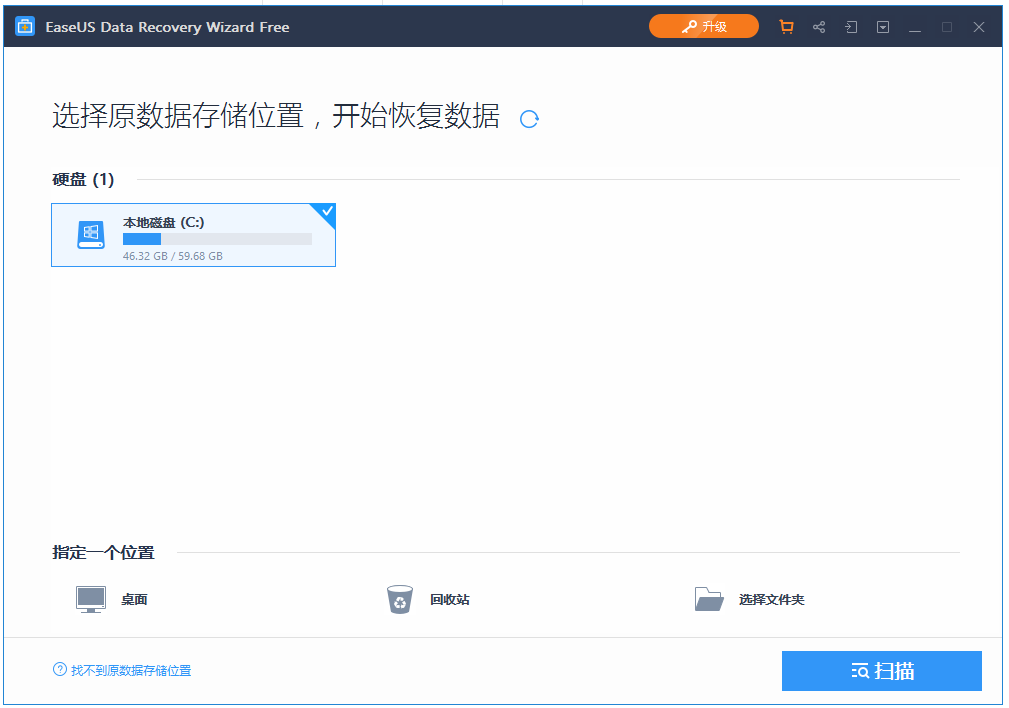Click the Windows drive icon for C:

[91, 235]
